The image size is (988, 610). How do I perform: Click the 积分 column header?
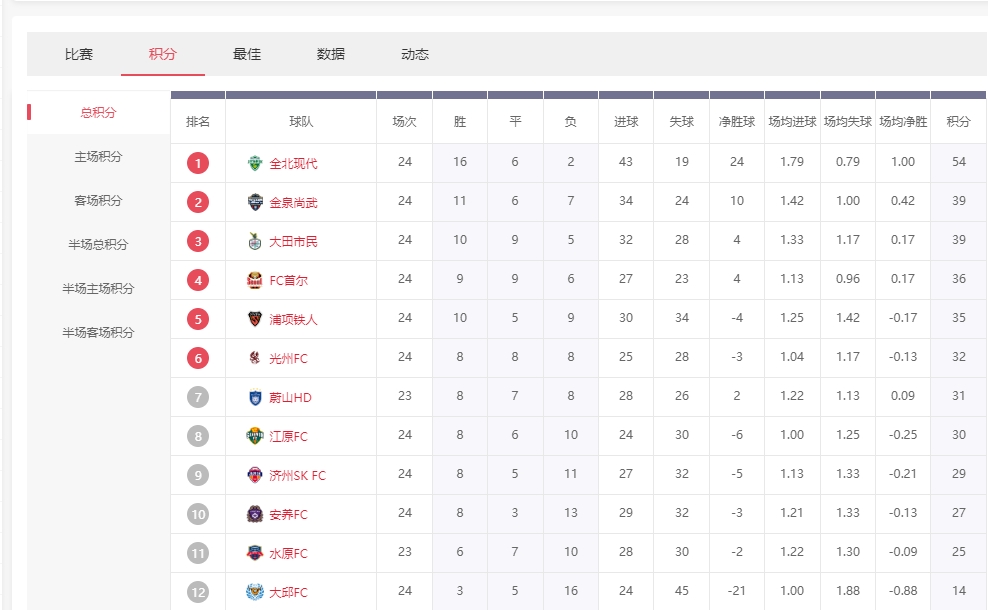[958, 121]
